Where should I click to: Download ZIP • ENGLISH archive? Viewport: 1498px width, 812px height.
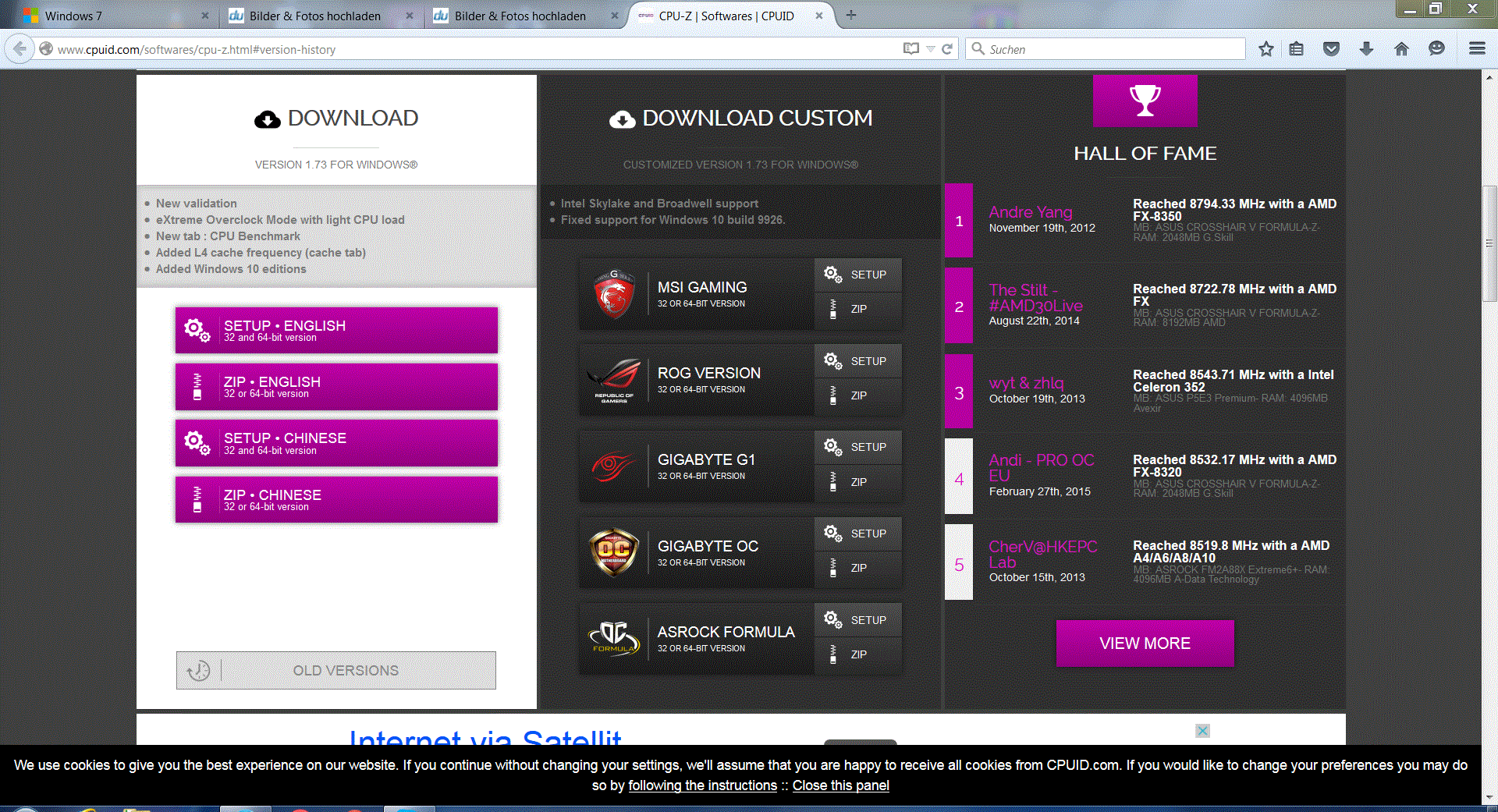[x=336, y=387]
